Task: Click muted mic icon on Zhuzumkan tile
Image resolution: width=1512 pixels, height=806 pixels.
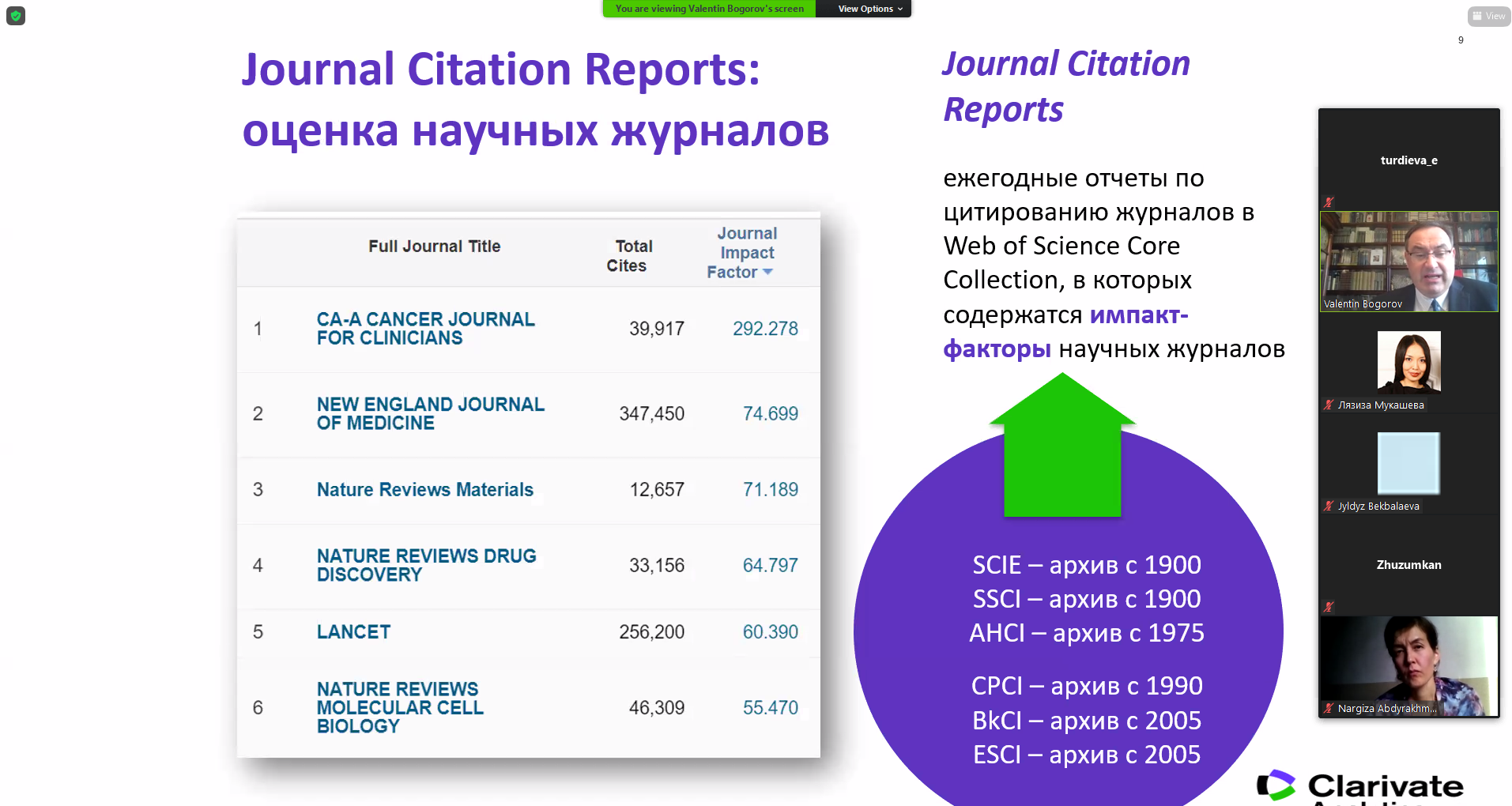Action: click(1329, 607)
